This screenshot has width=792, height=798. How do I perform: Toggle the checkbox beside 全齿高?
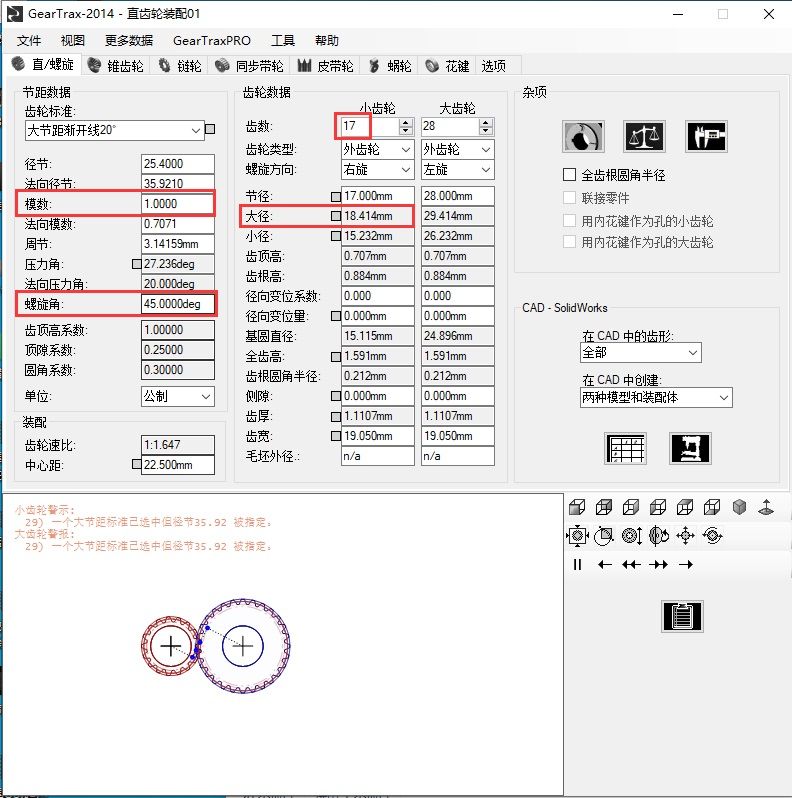point(335,357)
